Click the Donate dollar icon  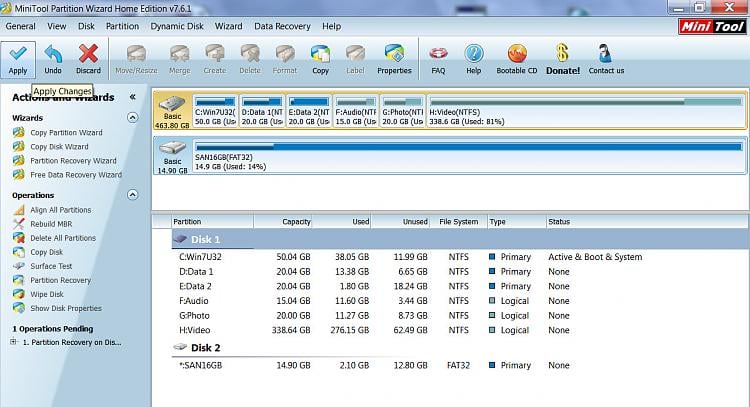(562, 53)
